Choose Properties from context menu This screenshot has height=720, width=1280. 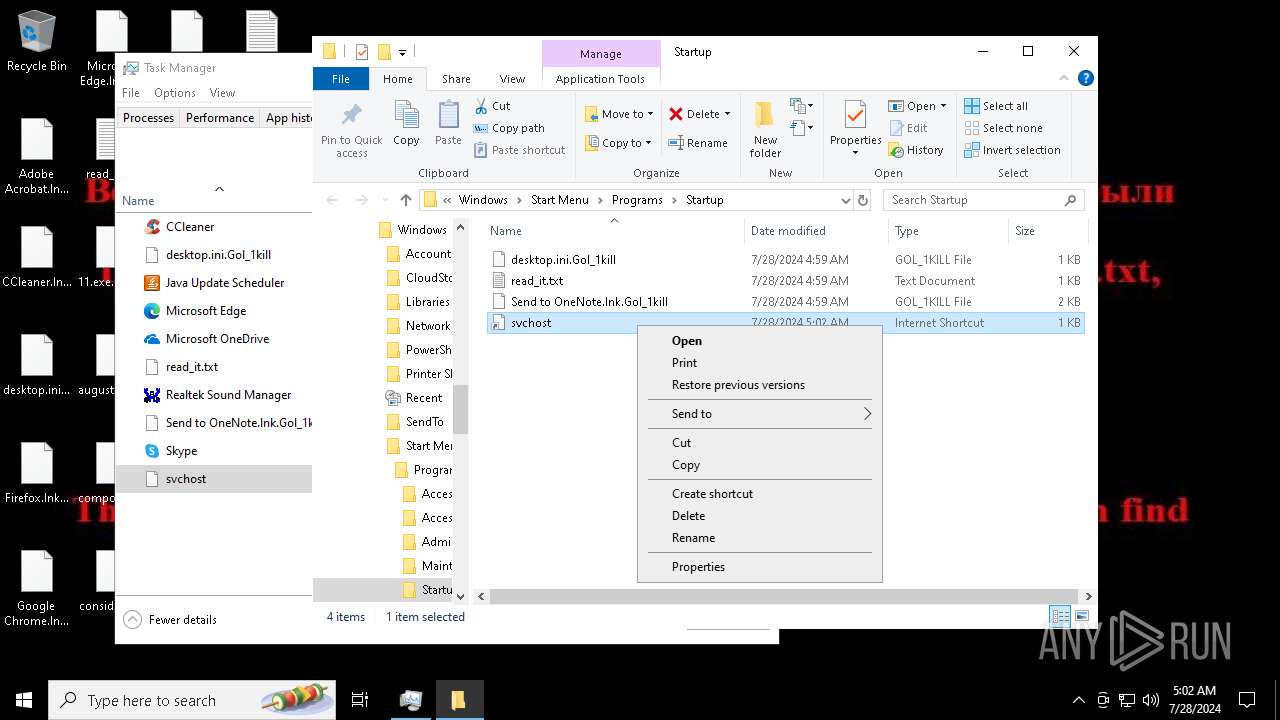(x=760, y=567)
